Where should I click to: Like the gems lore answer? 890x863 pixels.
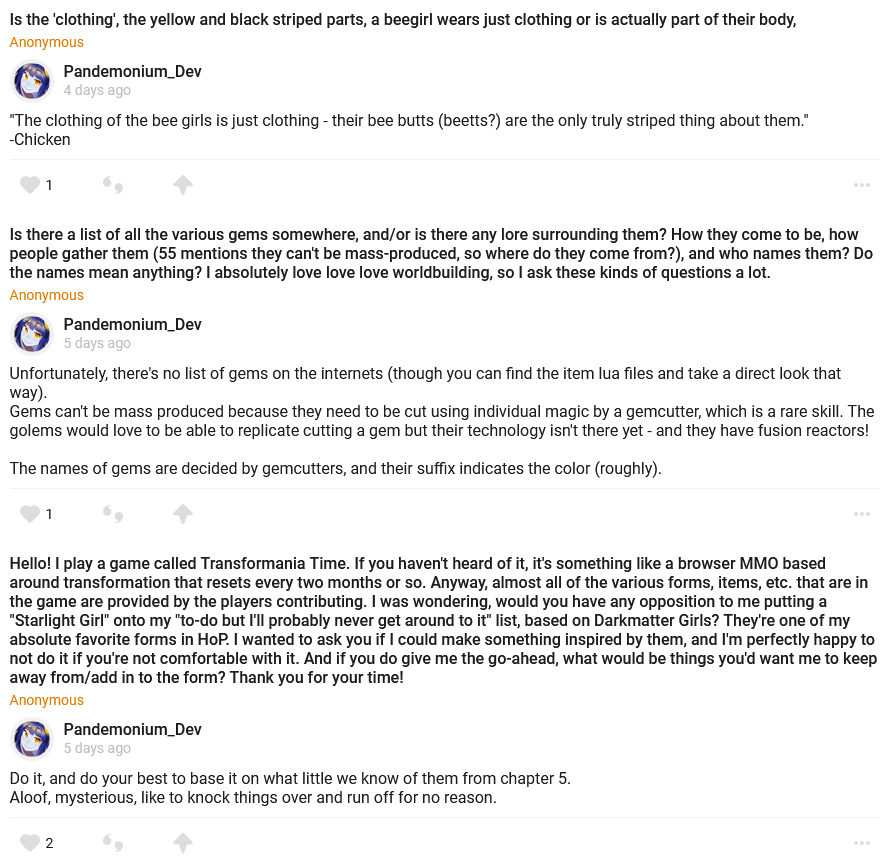pos(30,514)
